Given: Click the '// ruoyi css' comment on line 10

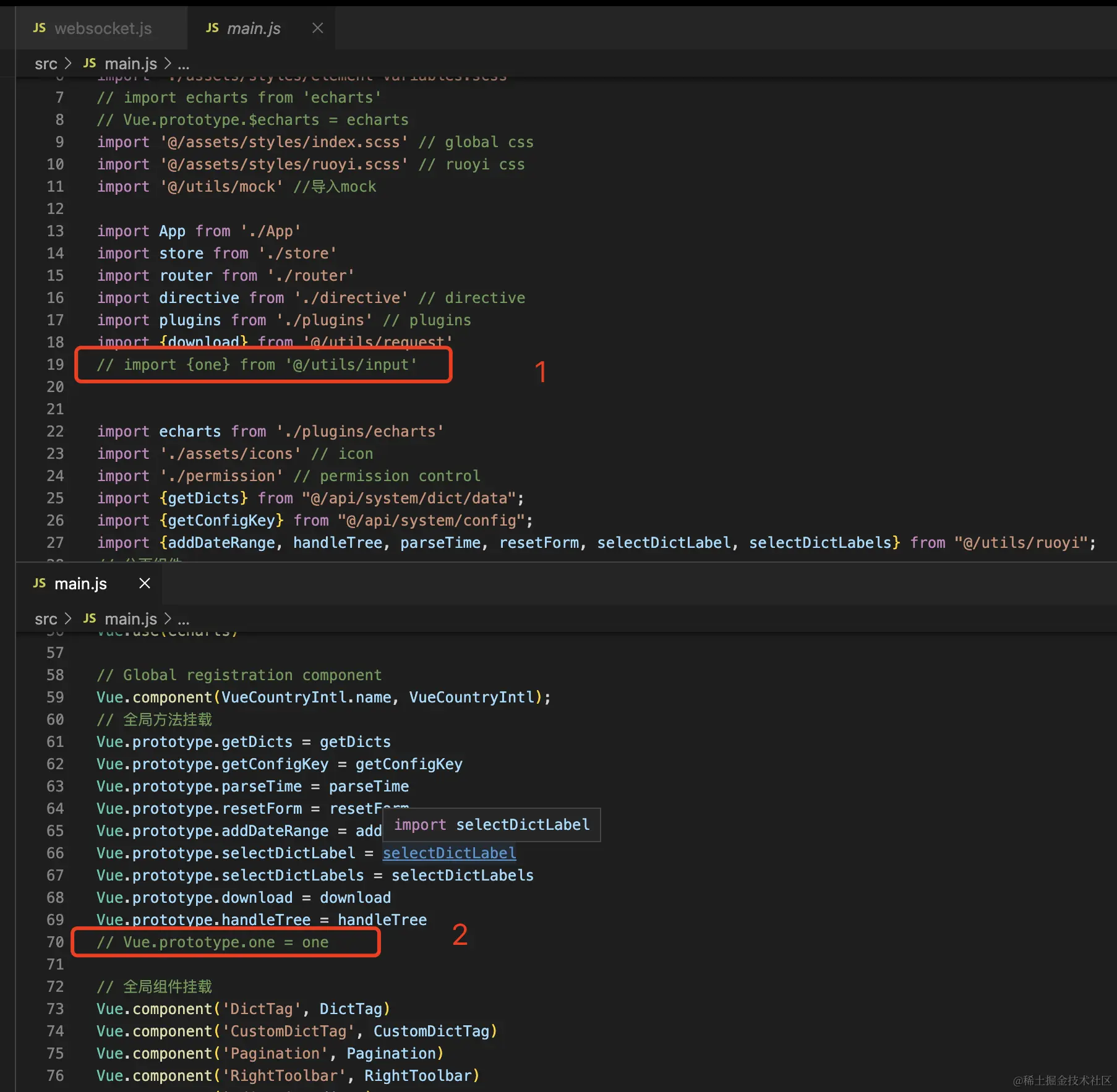Looking at the screenshot, I should [x=471, y=164].
